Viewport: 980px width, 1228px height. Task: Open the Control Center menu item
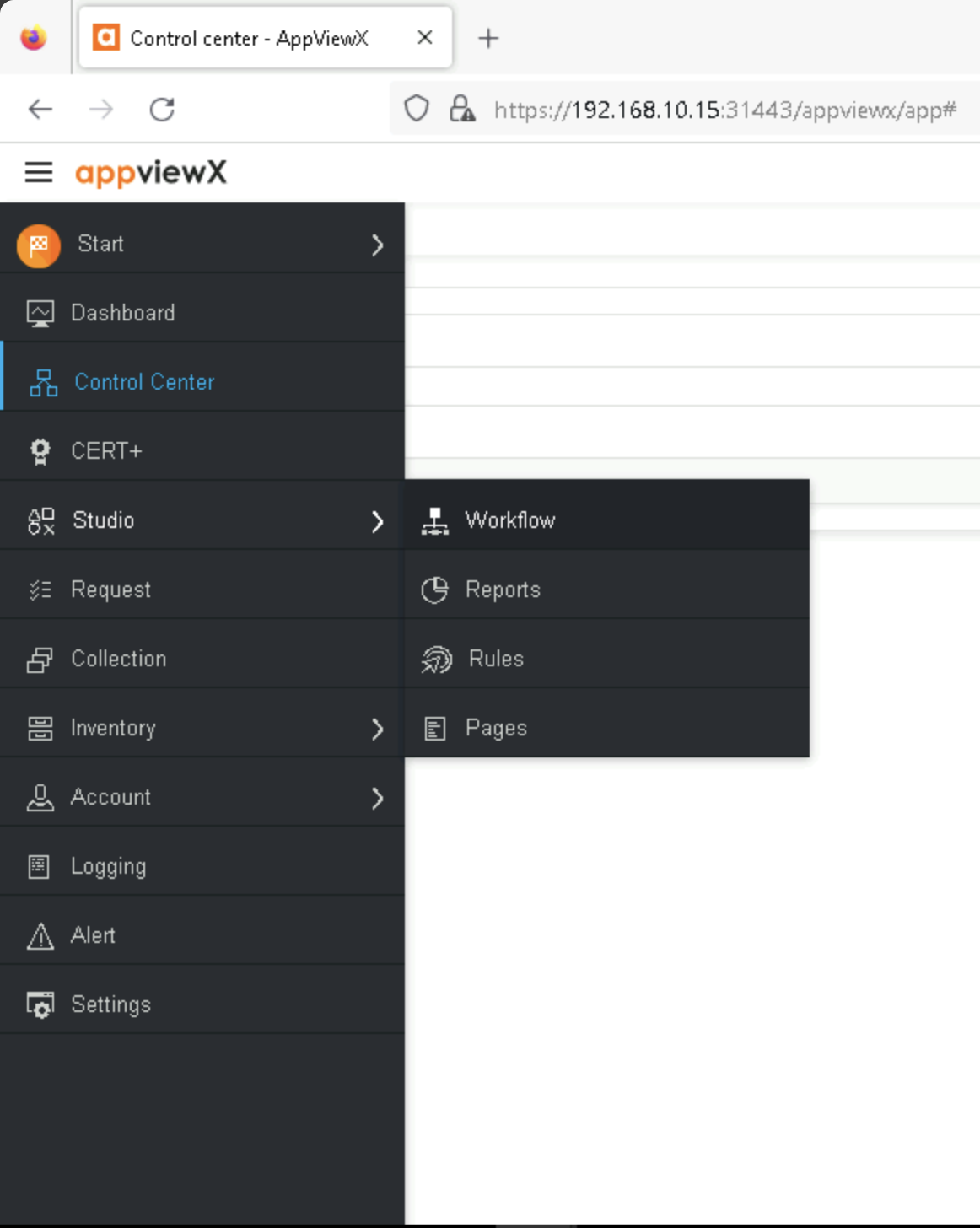(x=144, y=382)
